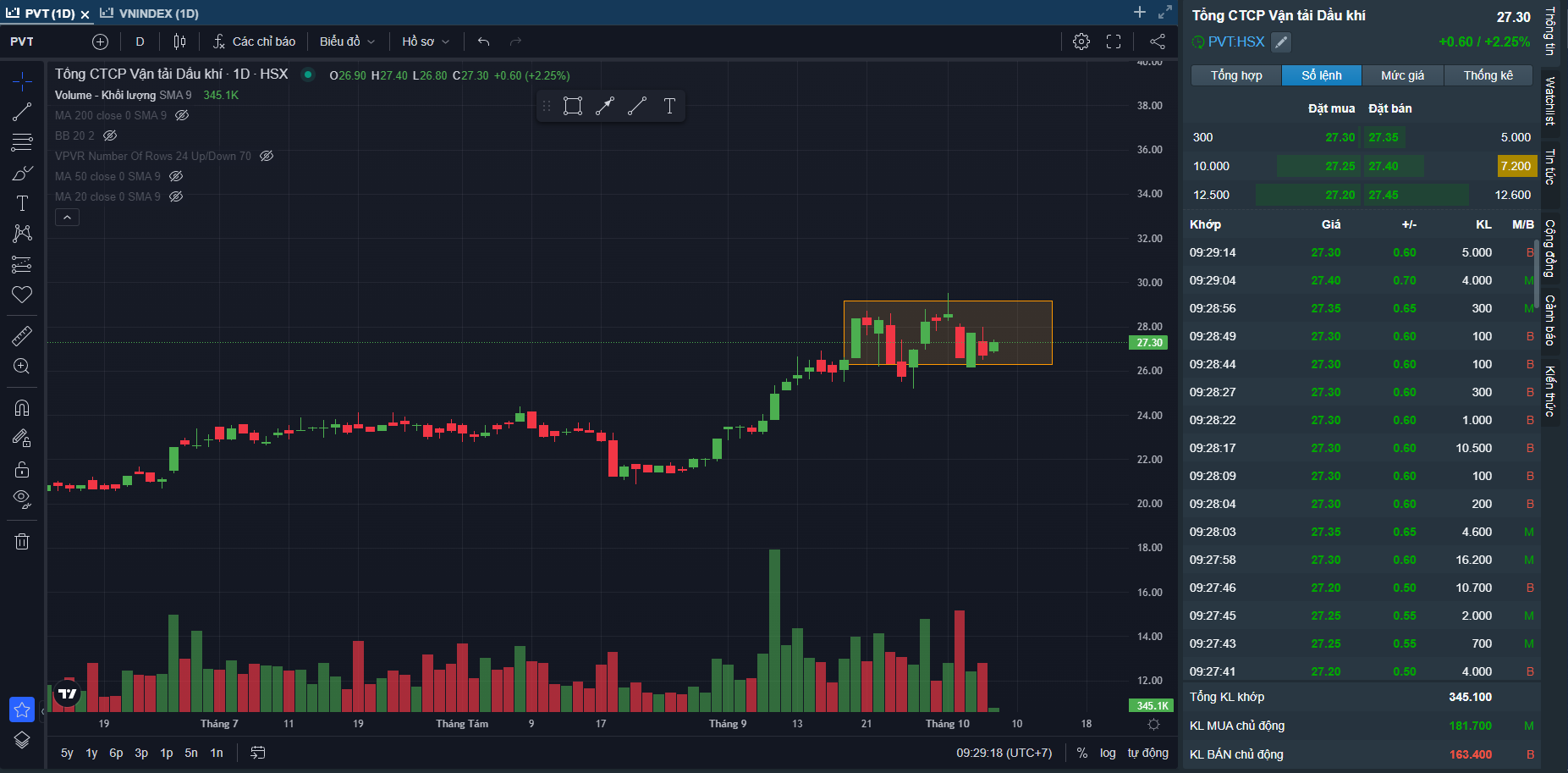Open the Fibonacci retracement tools
1568x773 pixels.
(22, 142)
